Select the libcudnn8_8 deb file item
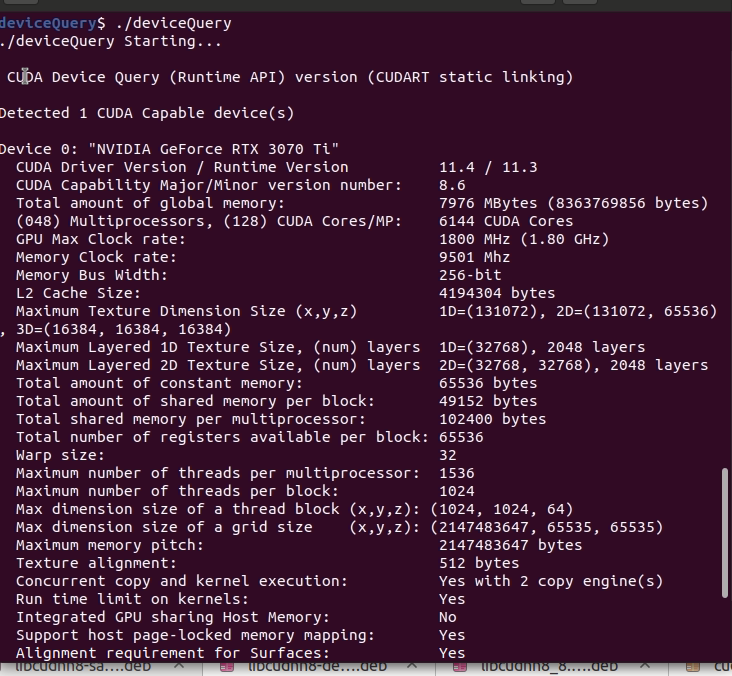Screen dimensions: 732x676 tap(548, 667)
